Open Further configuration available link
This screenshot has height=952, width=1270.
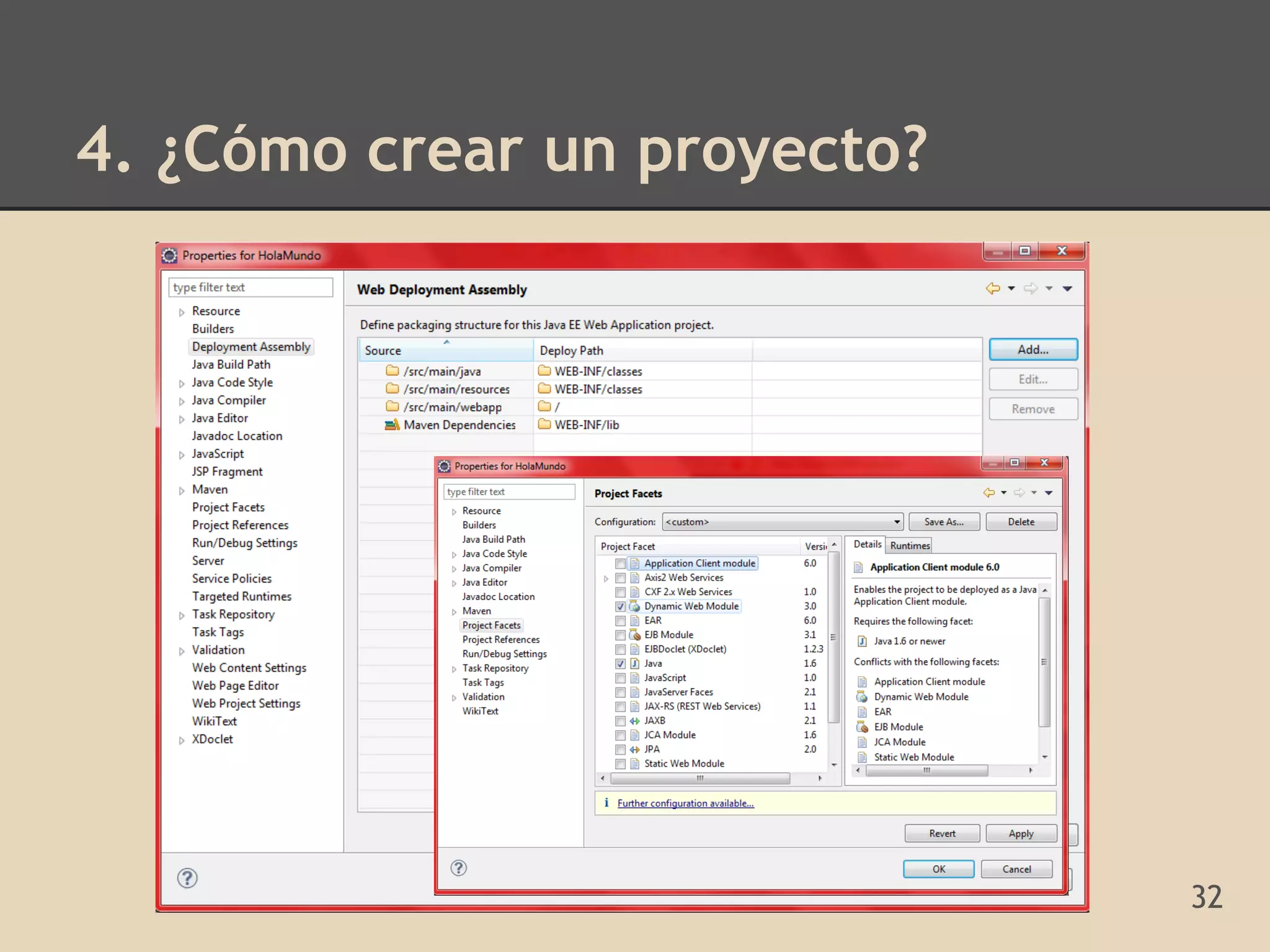click(685, 803)
